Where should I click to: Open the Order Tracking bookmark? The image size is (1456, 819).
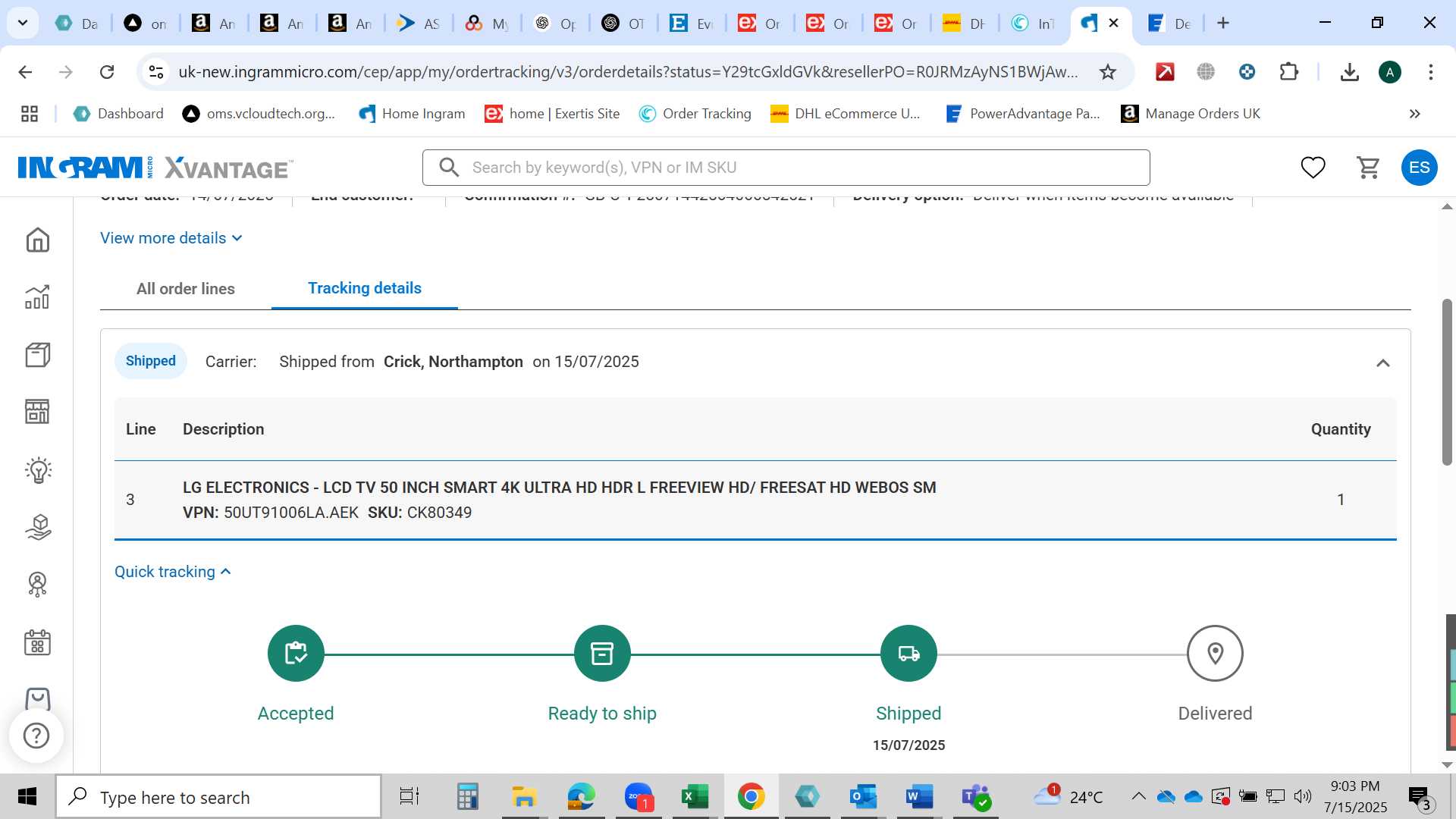coord(695,114)
